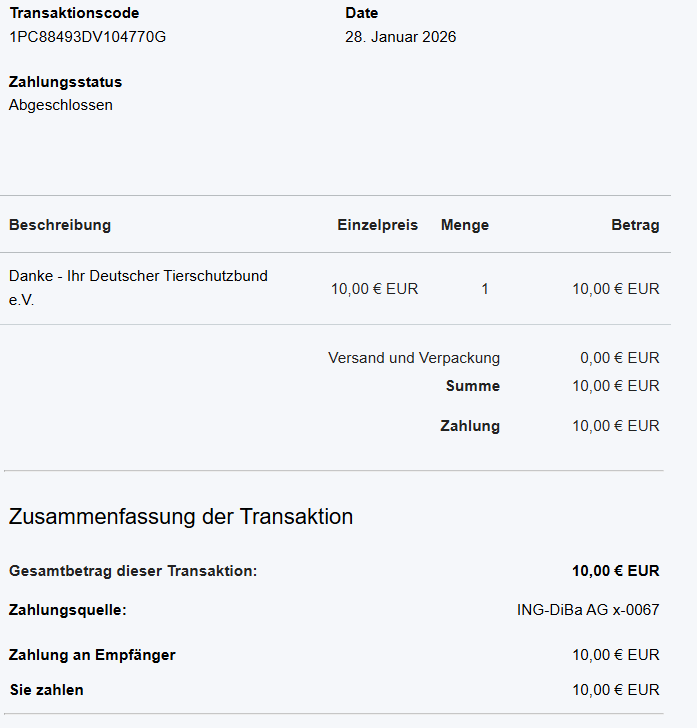Click ING-DiBa AG x-0067 payment source
The height and width of the screenshot is (728, 697).
pos(588,610)
